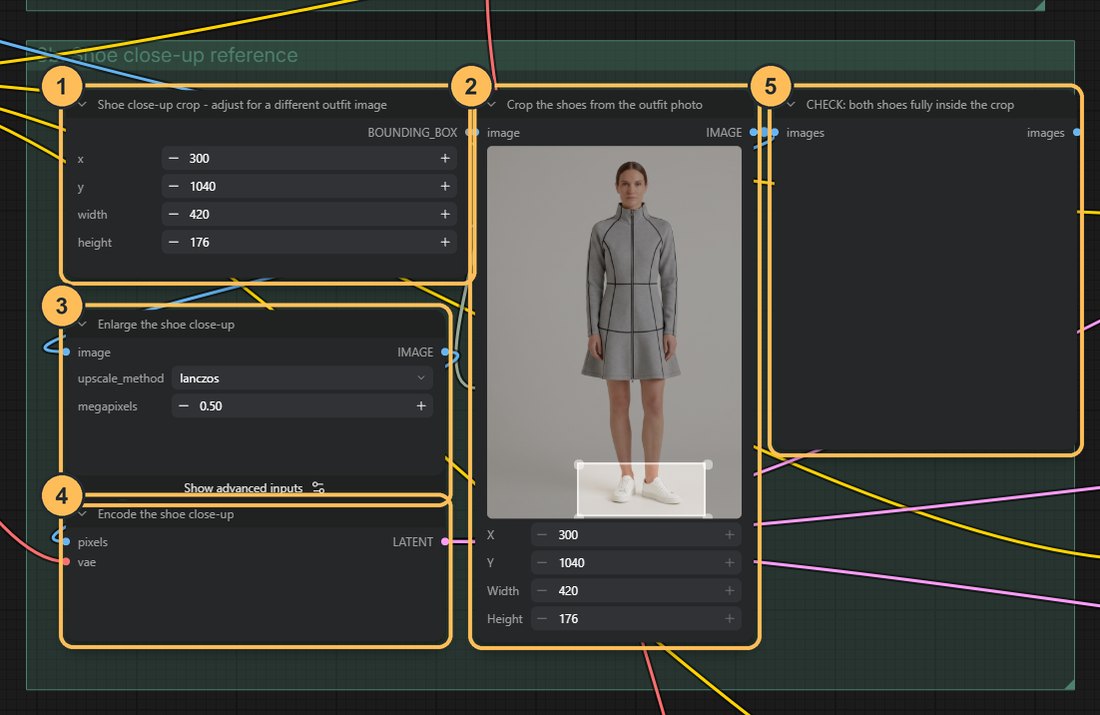Decrease Height value in crop node
The width and height of the screenshot is (1100, 715).
(542, 619)
